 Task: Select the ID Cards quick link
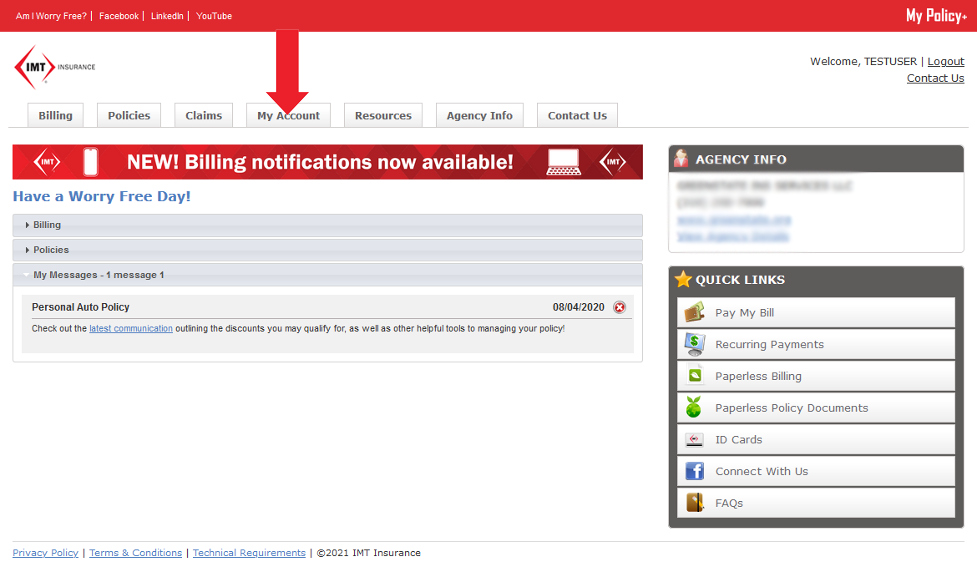point(816,439)
